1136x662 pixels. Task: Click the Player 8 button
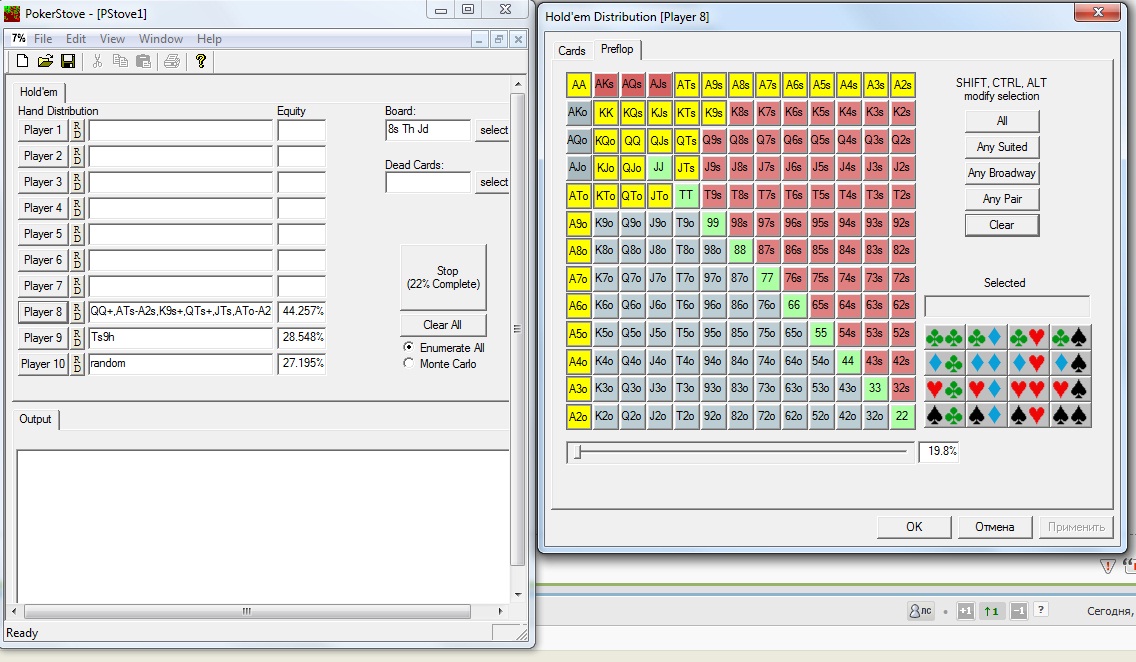click(x=43, y=312)
